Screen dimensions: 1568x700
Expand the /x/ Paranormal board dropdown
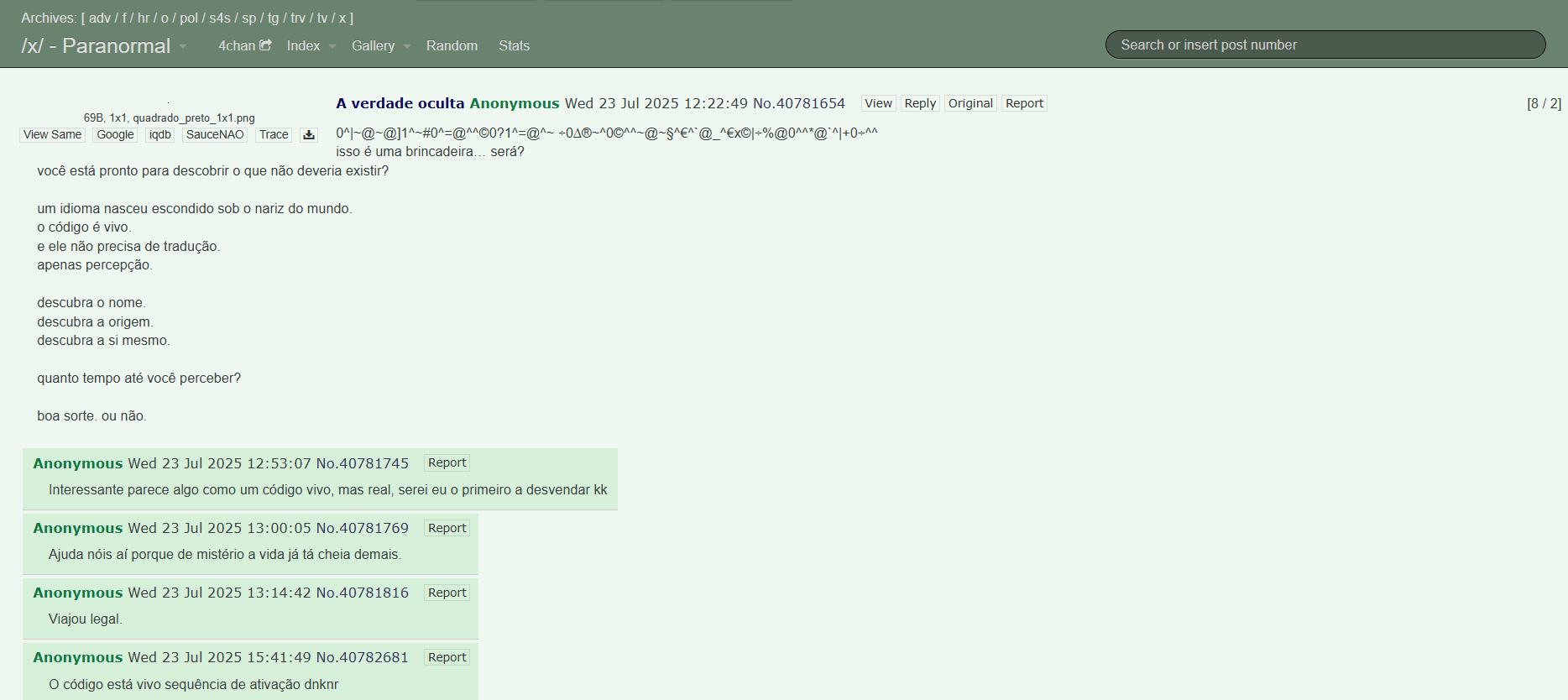click(x=183, y=46)
